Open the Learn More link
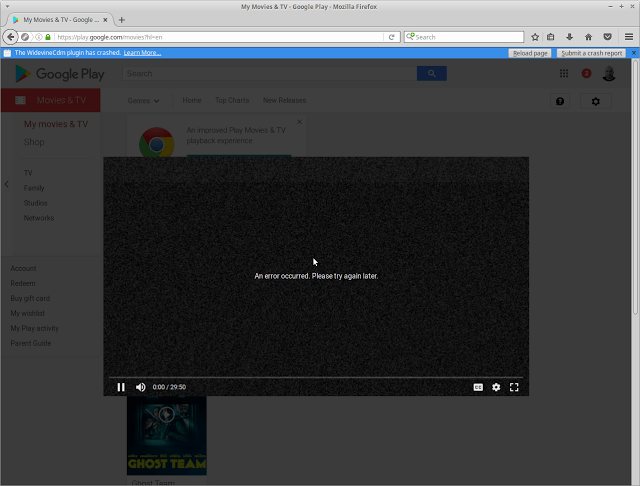This screenshot has width=640, height=486. pyautogui.click(x=142, y=52)
